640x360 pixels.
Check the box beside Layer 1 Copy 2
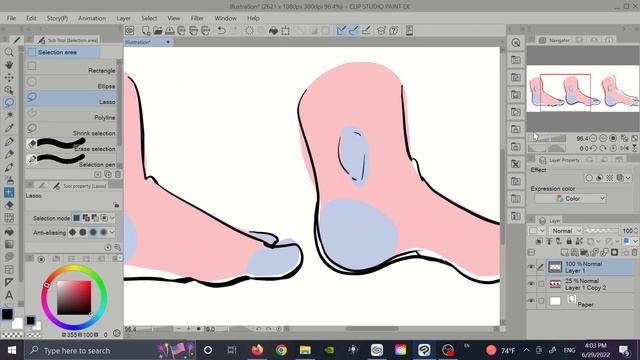[541, 284]
